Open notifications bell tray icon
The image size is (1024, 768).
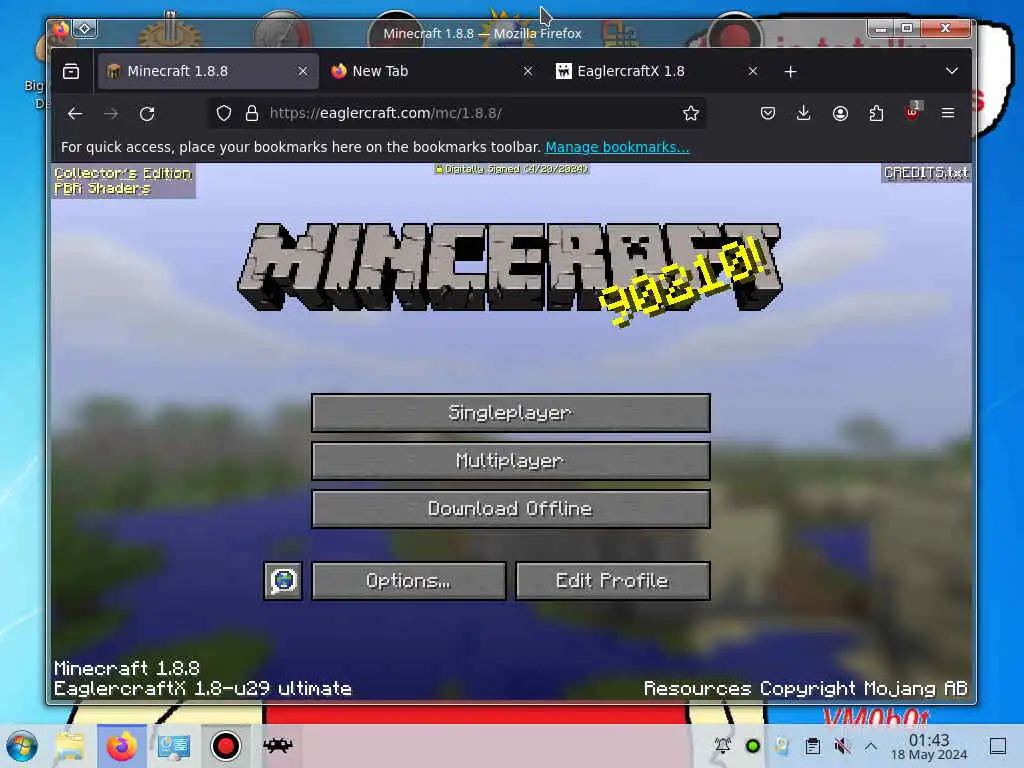723,745
